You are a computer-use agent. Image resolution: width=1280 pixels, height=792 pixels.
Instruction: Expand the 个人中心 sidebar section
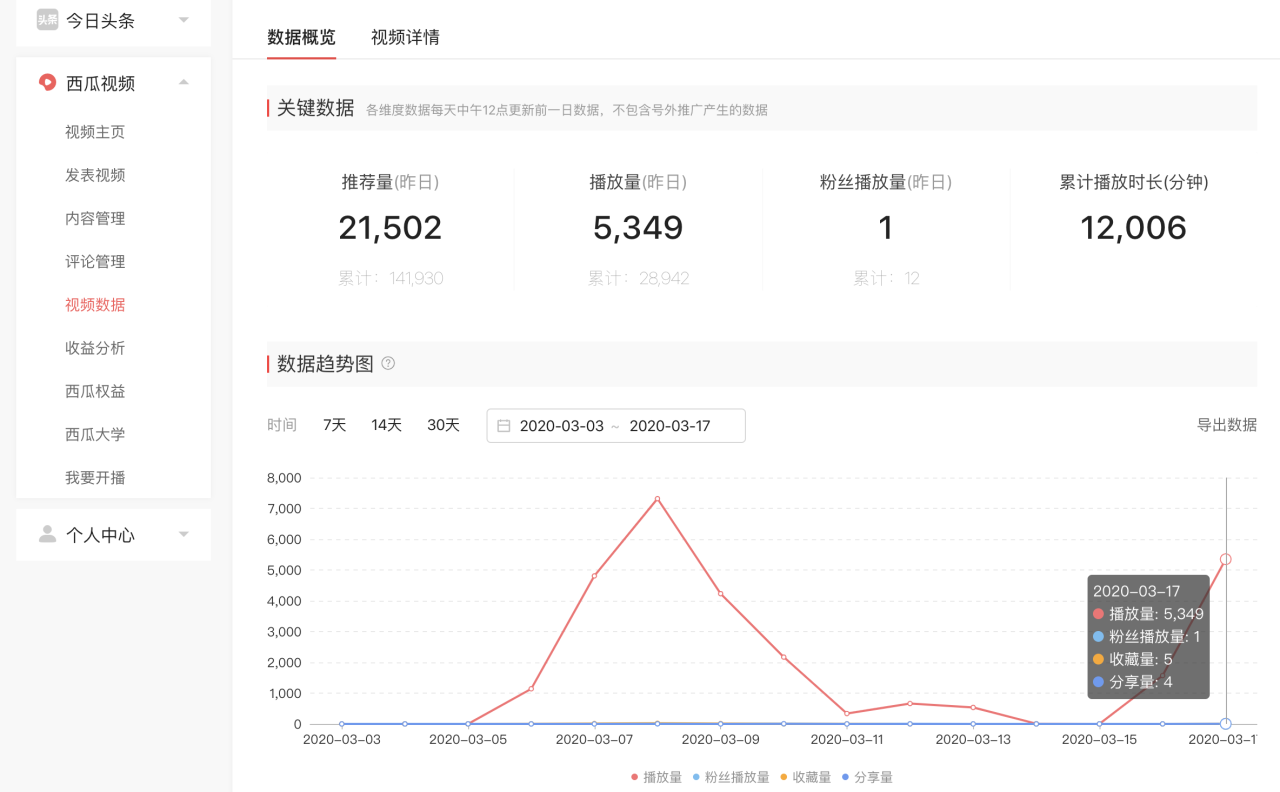click(183, 534)
